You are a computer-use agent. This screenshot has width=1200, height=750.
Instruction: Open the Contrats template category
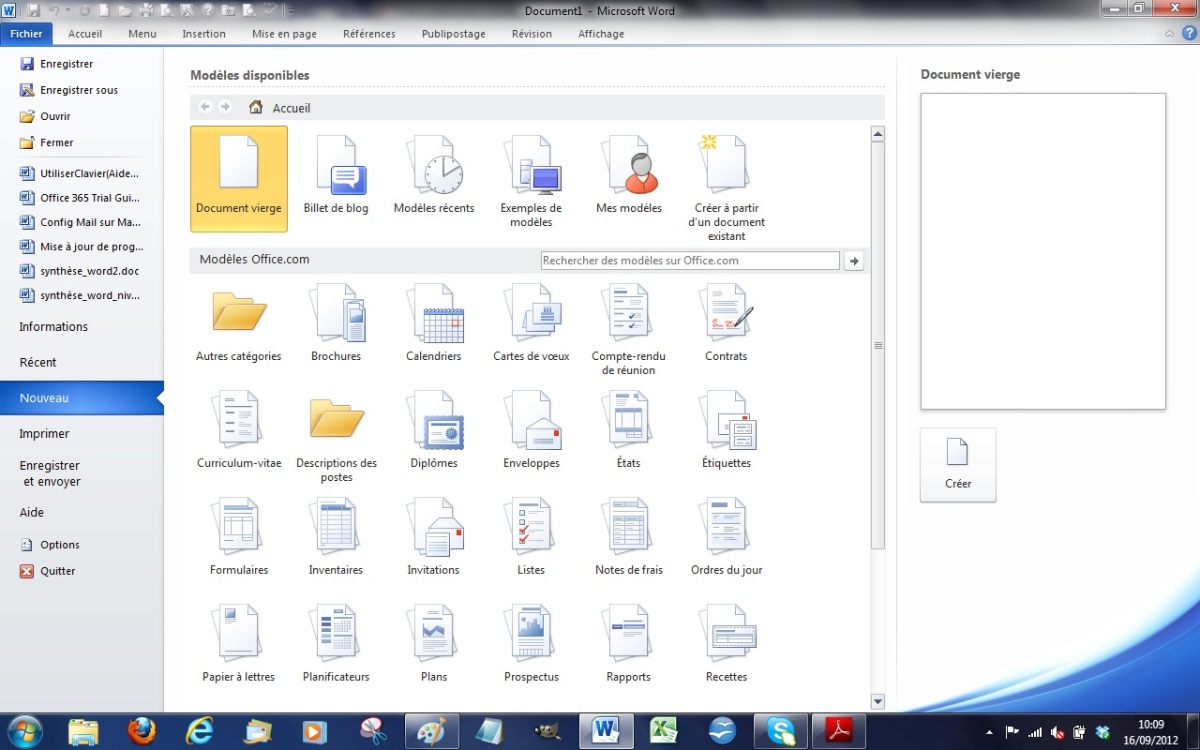point(727,323)
